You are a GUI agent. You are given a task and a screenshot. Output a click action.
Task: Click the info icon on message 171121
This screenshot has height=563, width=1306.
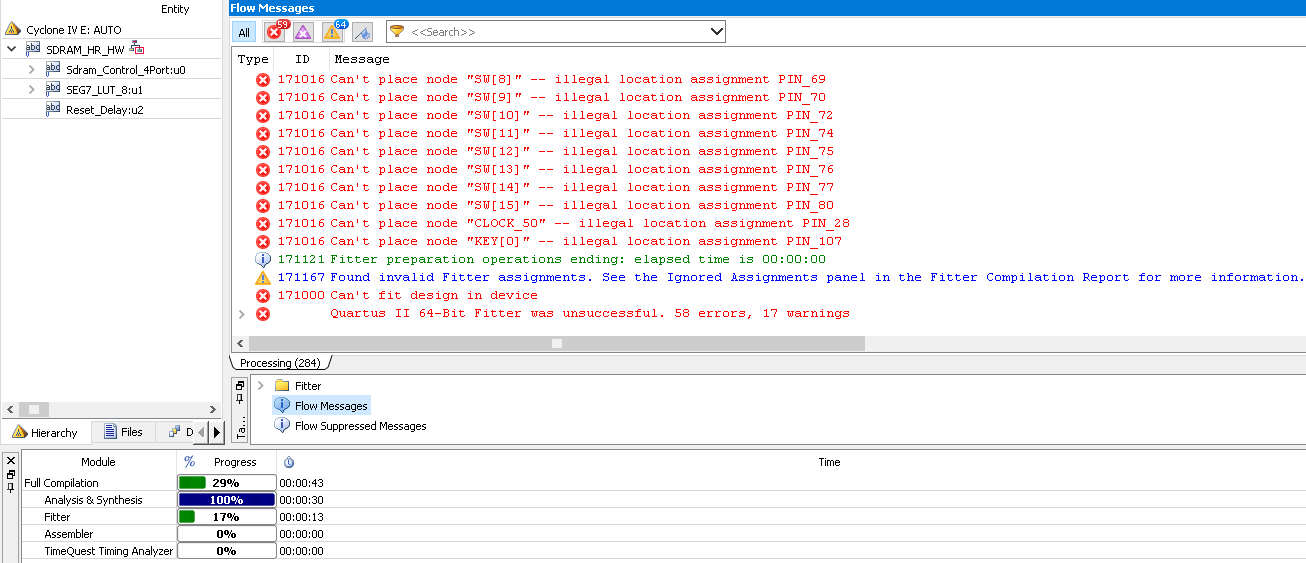(x=263, y=259)
